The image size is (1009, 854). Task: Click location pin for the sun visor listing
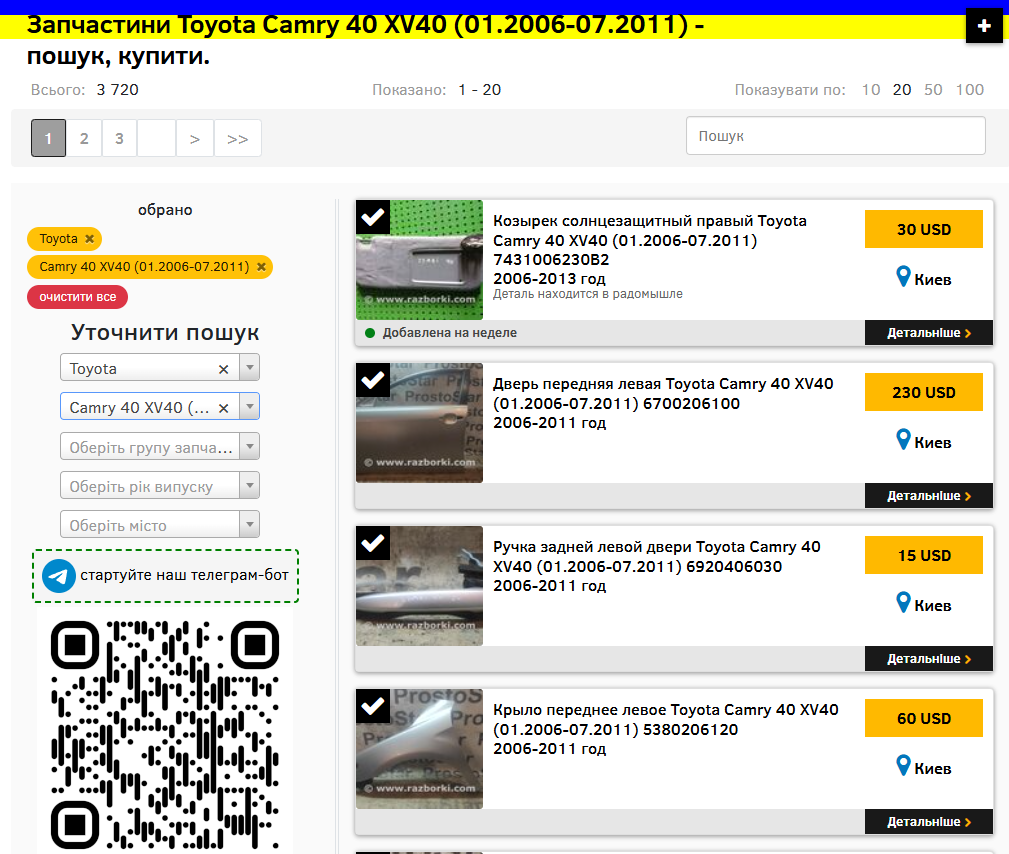pyautogui.click(x=904, y=277)
